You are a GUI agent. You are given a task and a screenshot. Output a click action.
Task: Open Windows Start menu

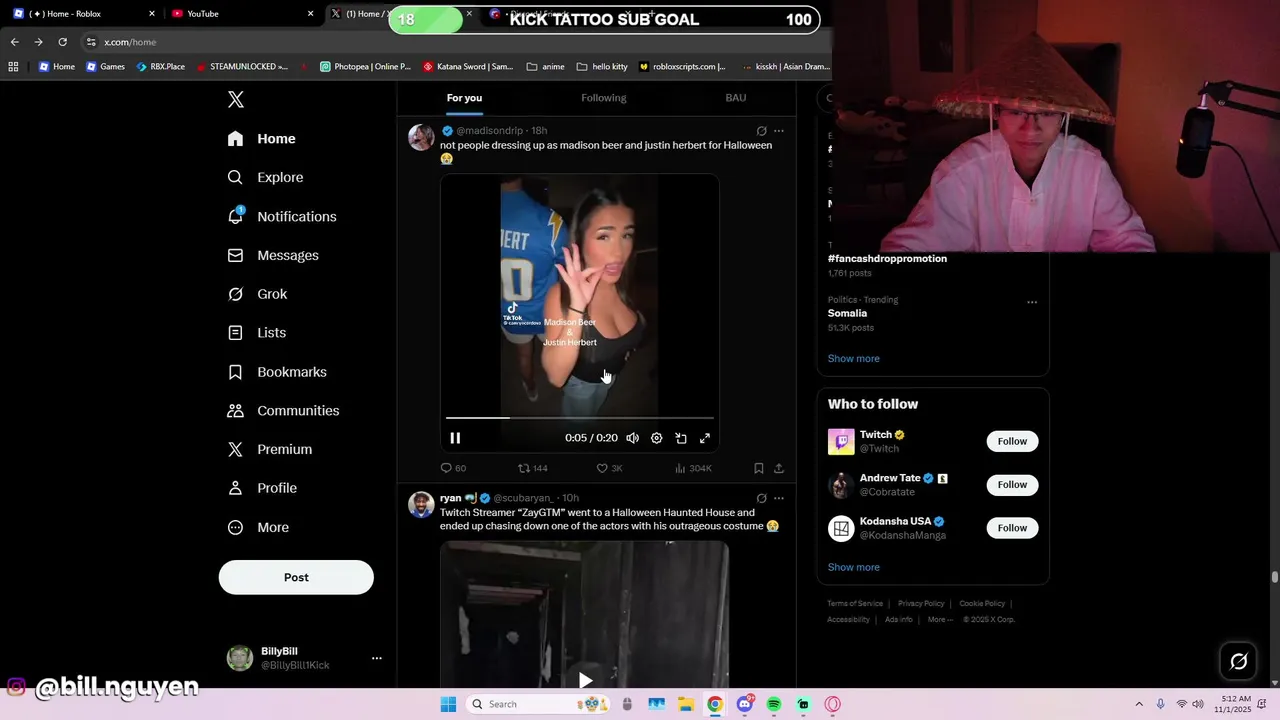[x=449, y=704]
